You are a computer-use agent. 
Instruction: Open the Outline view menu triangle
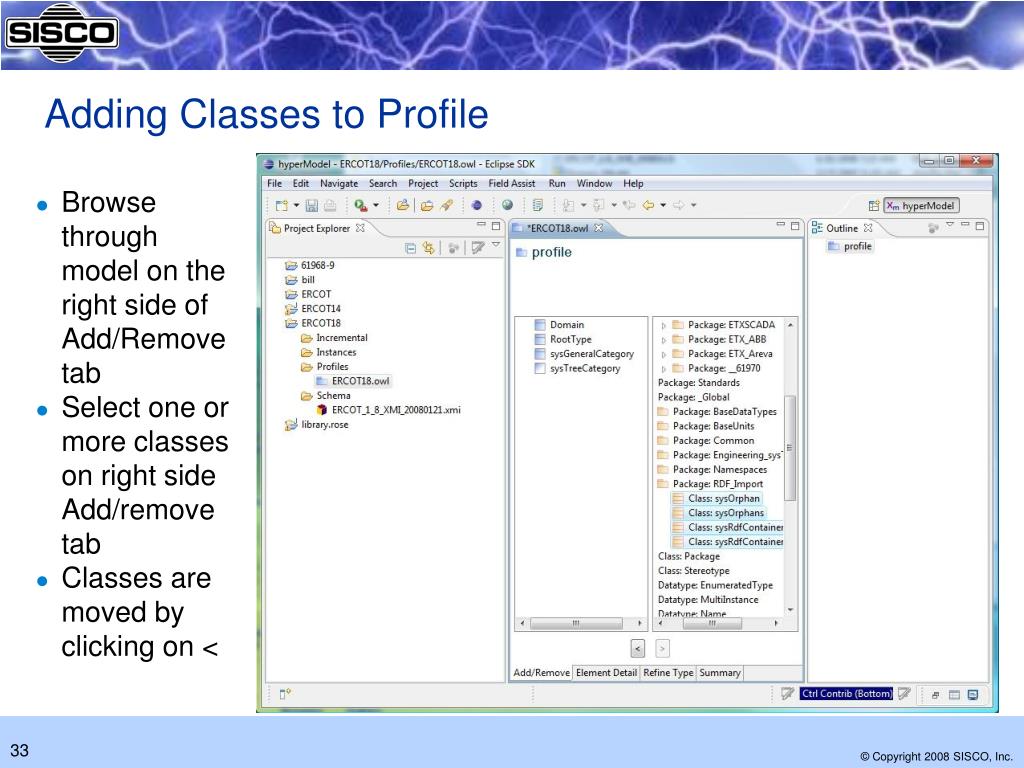[x=950, y=225]
